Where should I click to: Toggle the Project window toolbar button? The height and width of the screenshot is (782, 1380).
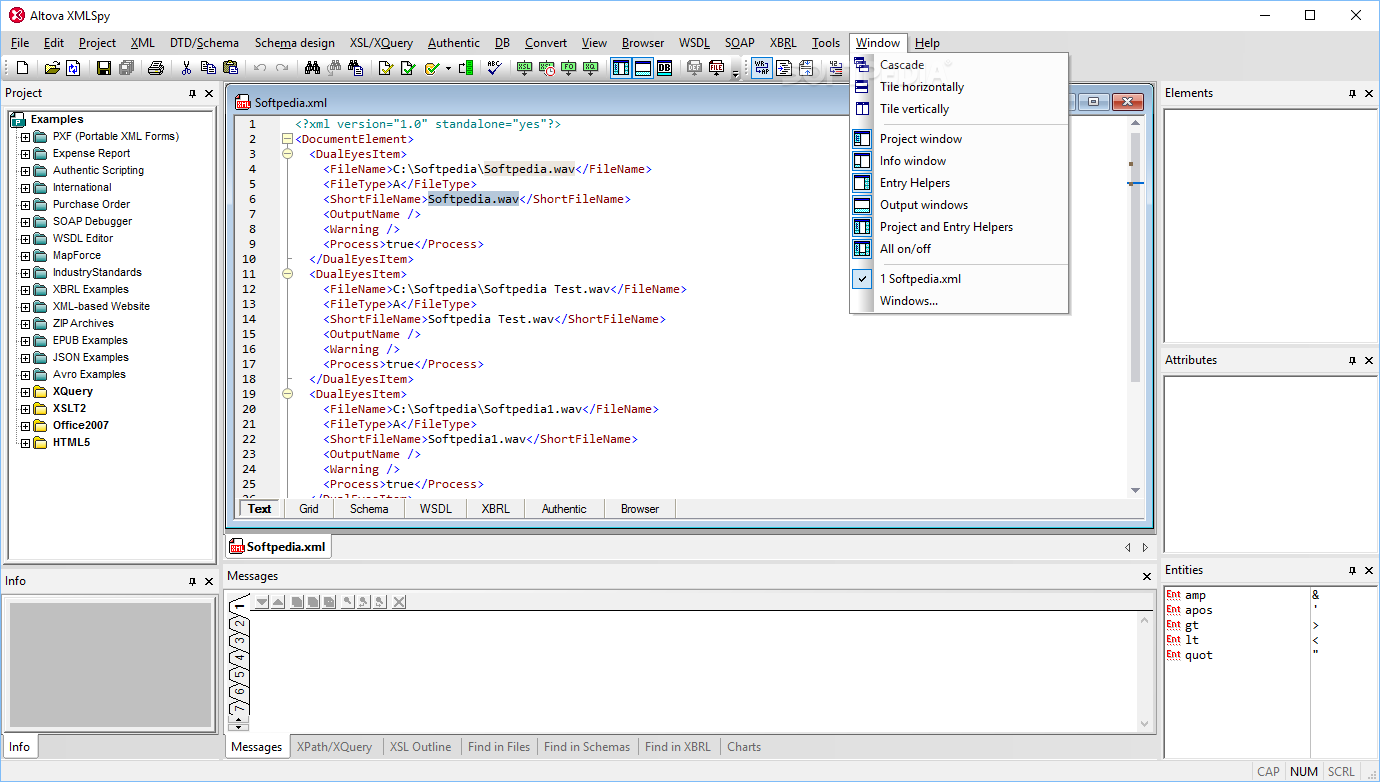tap(620, 68)
